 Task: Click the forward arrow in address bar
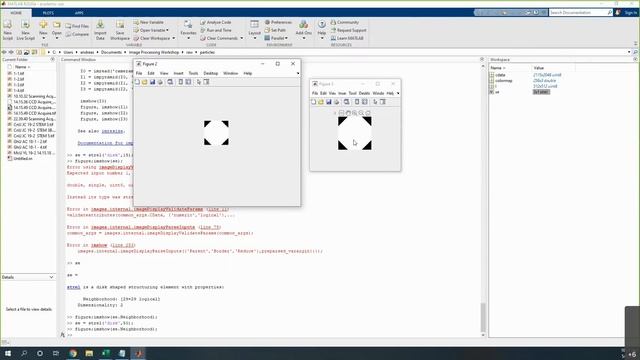(x=11, y=52)
